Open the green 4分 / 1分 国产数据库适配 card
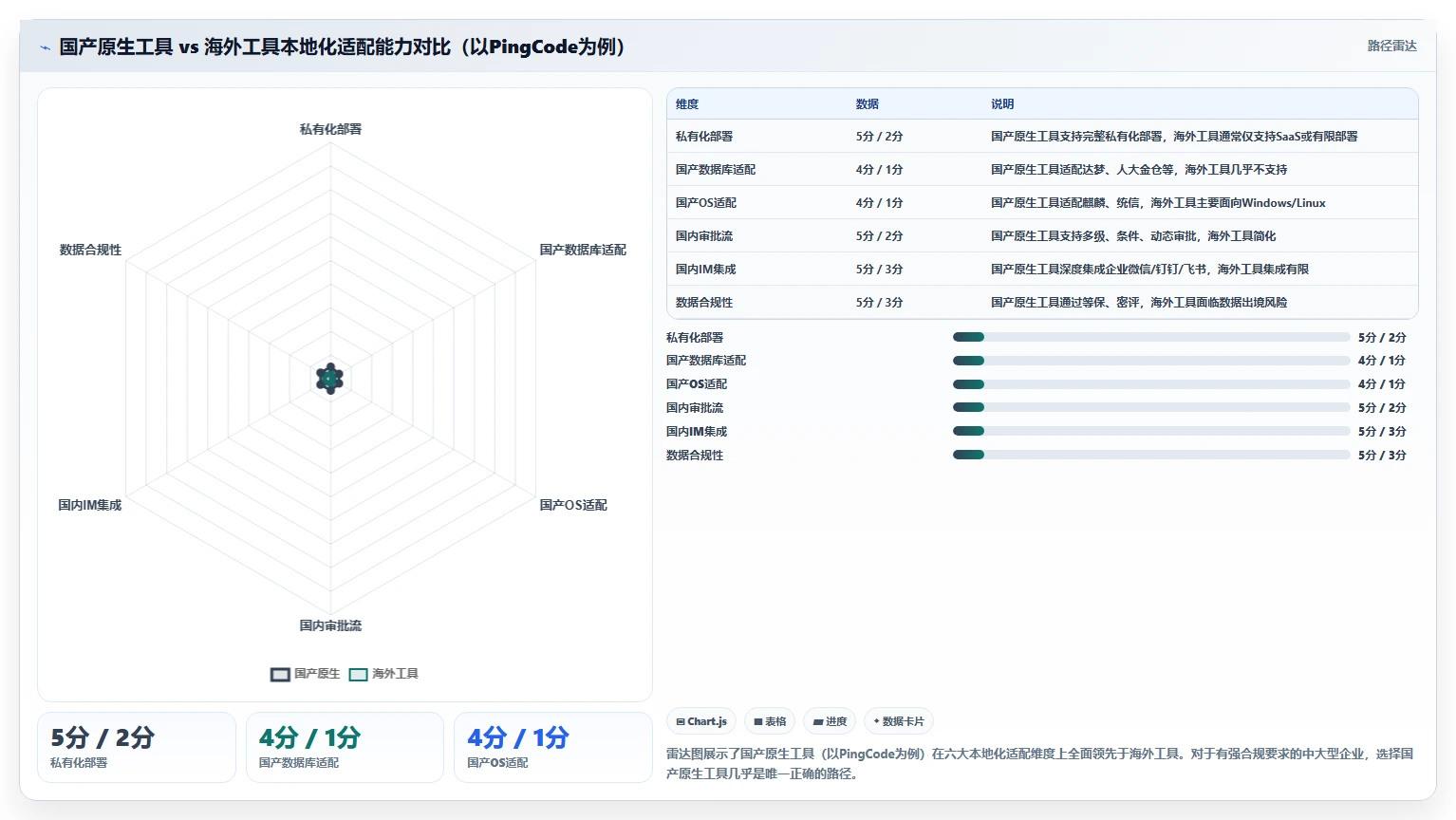Screen dimensions: 1456x820 point(345,748)
